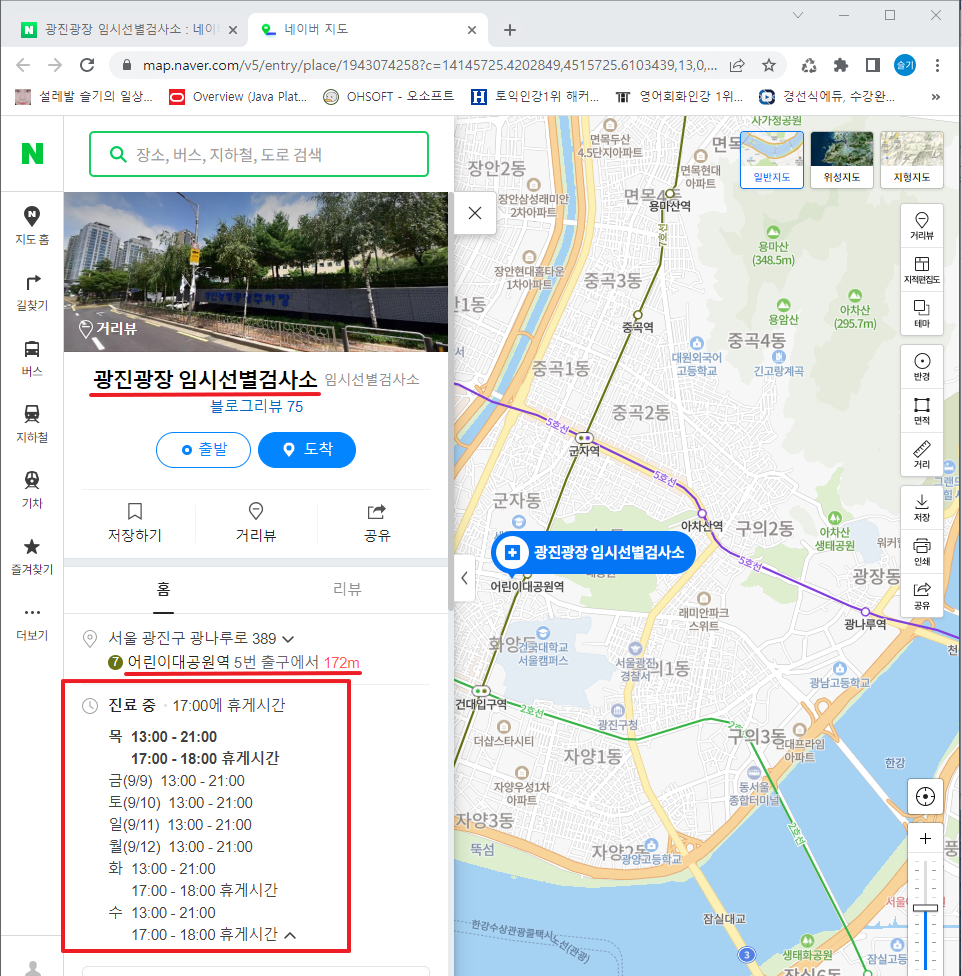Click 저장 download map button

(x=922, y=507)
